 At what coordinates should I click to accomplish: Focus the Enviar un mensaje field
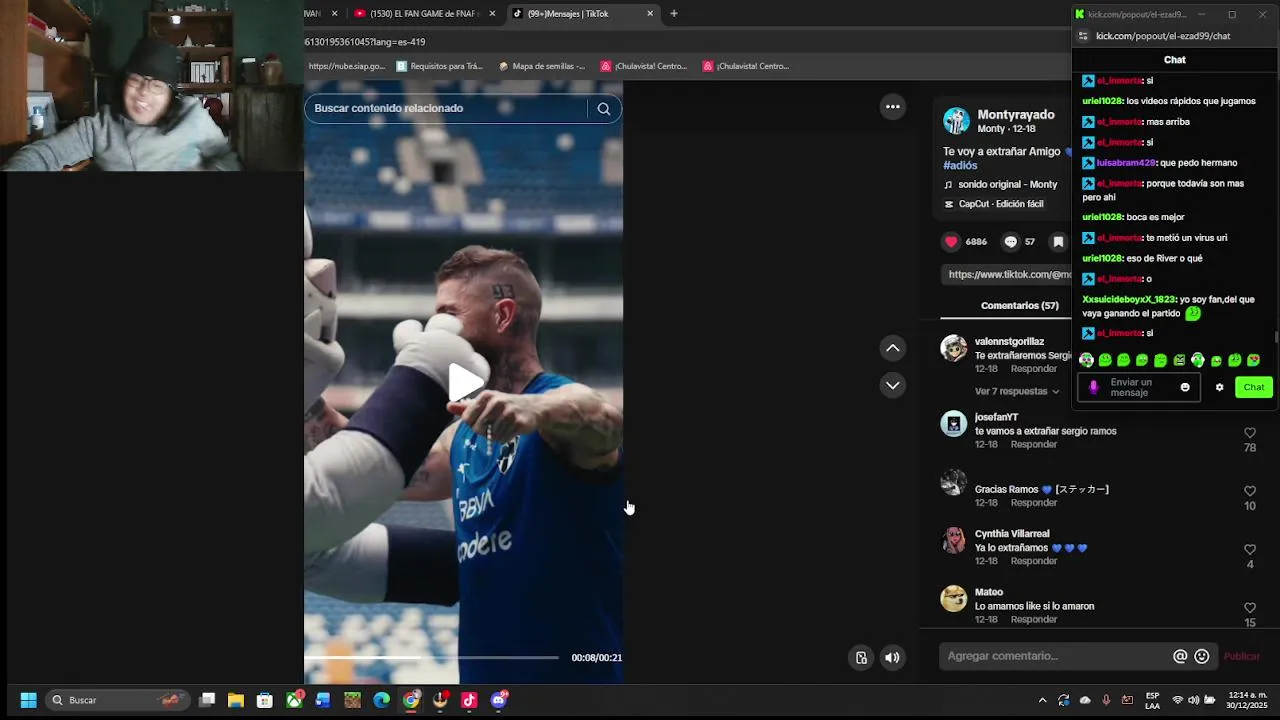click(1138, 387)
